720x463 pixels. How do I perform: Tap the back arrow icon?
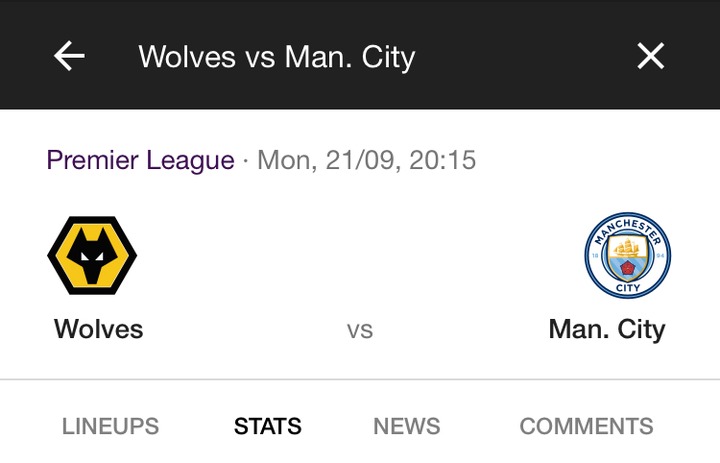coord(69,57)
